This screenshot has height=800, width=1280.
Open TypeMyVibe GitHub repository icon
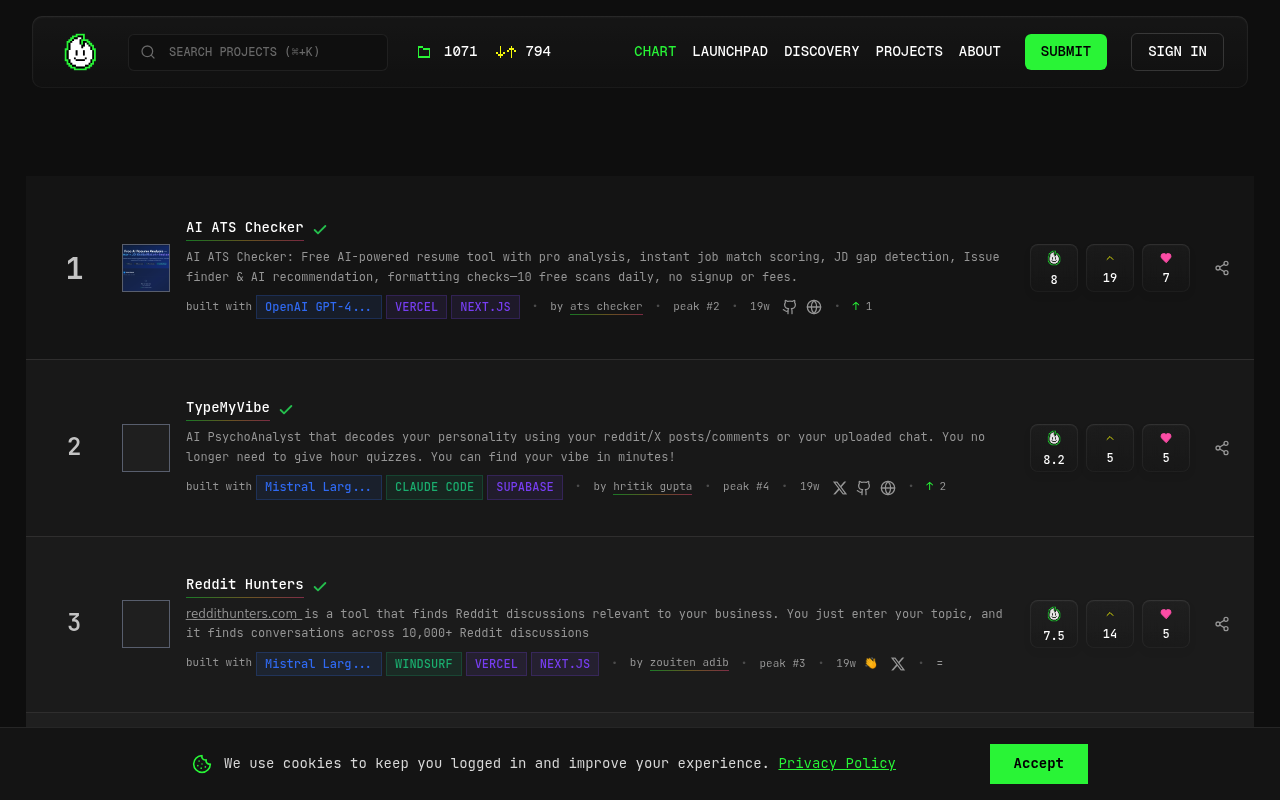(x=864, y=488)
